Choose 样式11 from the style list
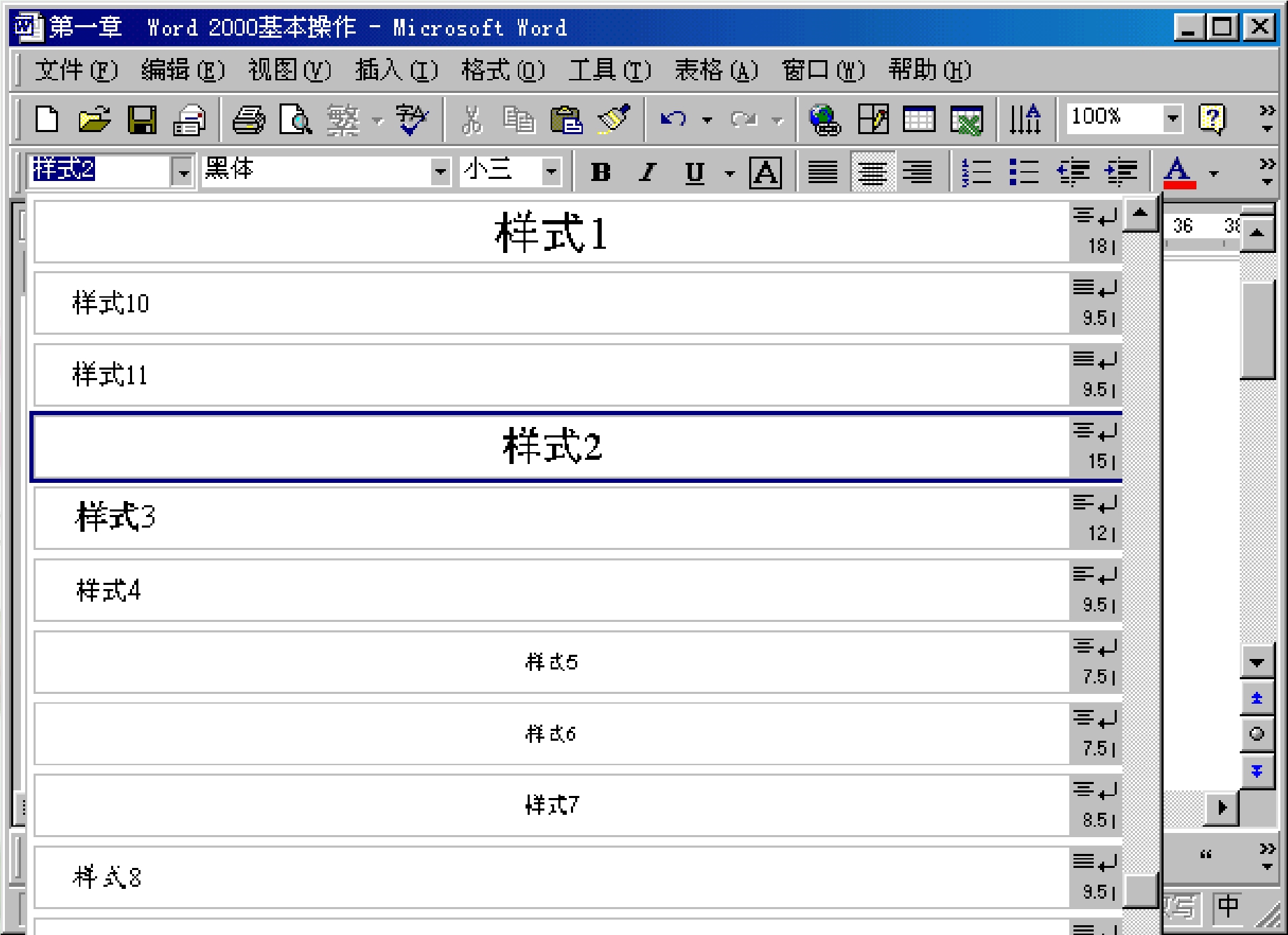The height and width of the screenshot is (935, 1288). point(577,375)
